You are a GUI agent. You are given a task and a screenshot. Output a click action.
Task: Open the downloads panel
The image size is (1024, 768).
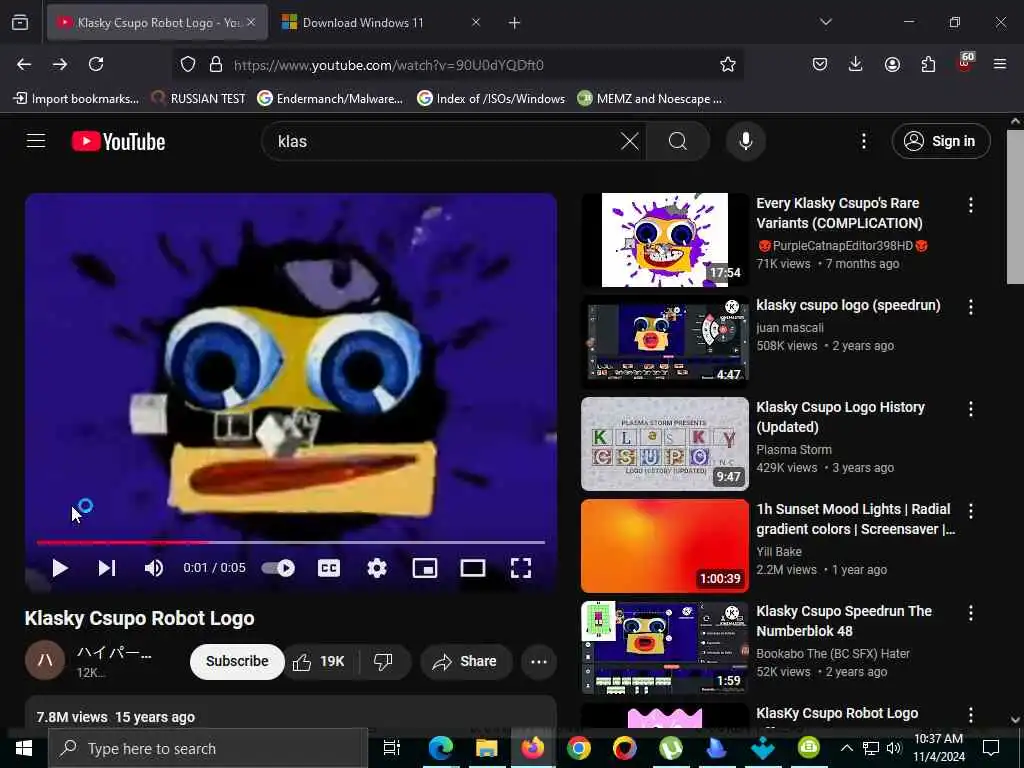[856, 64]
